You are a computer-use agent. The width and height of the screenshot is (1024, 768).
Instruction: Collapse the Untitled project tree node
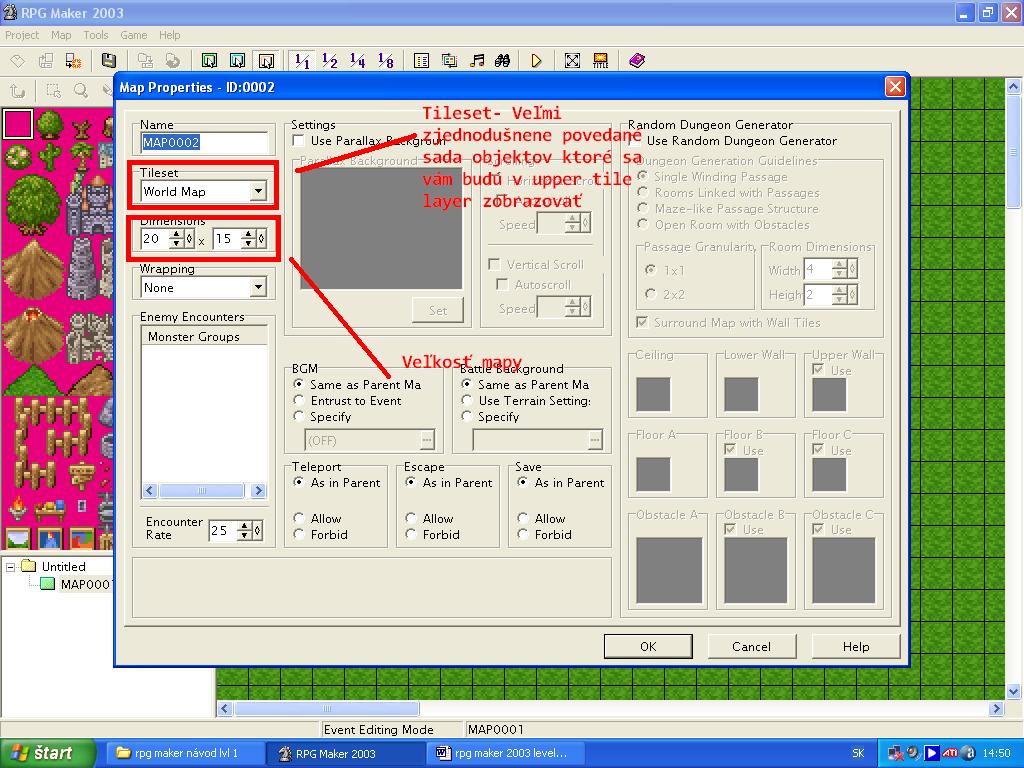click(x=12, y=567)
